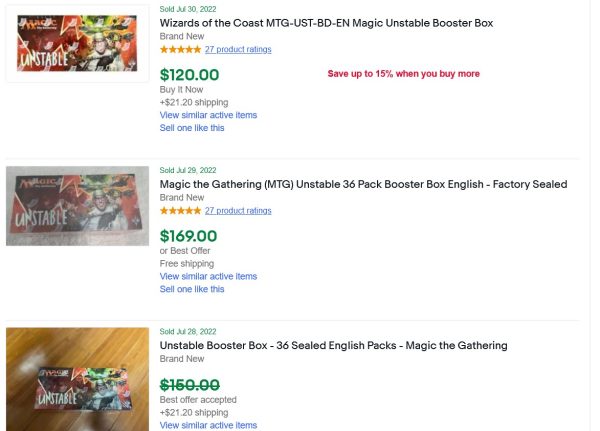Click Sell one like this under $120.00 listing

tap(192, 128)
